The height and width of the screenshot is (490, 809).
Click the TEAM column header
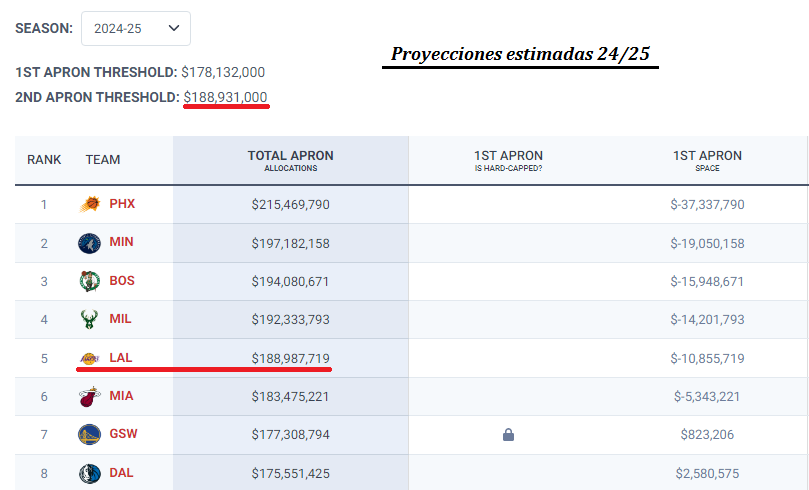103,160
